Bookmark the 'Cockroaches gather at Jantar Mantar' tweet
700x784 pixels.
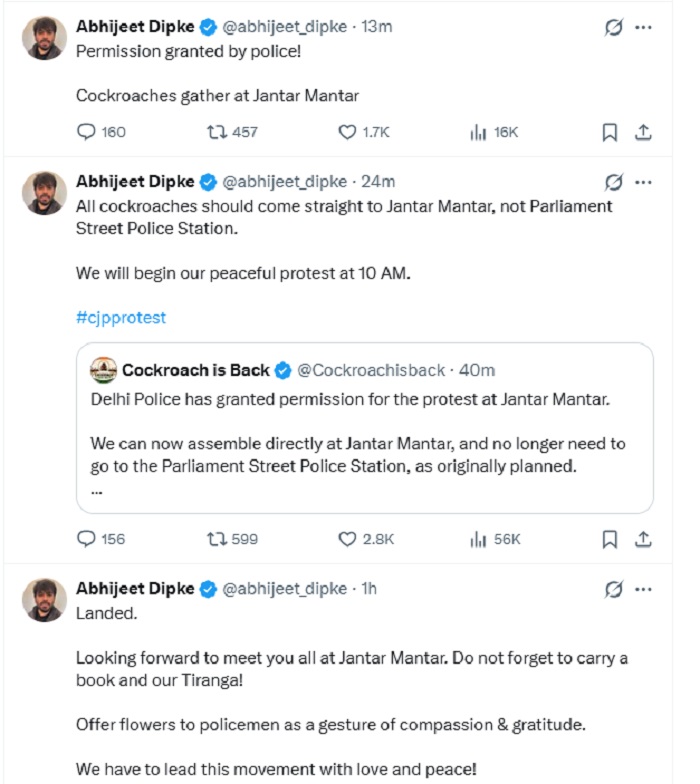pyautogui.click(x=610, y=132)
